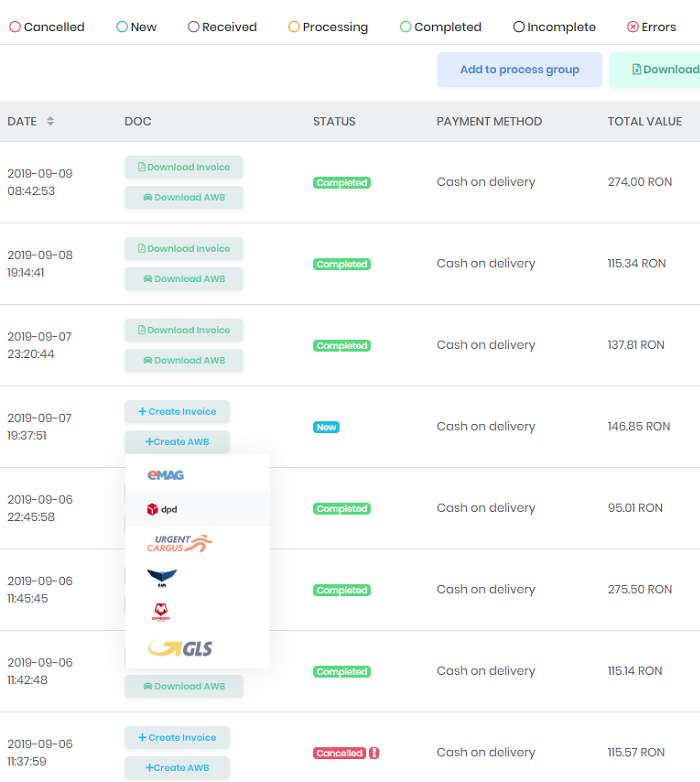Image resolution: width=700 pixels, height=782 pixels.
Task: Download AWB for the 115.34 RON order
Action: pyautogui.click(x=184, y=279)
